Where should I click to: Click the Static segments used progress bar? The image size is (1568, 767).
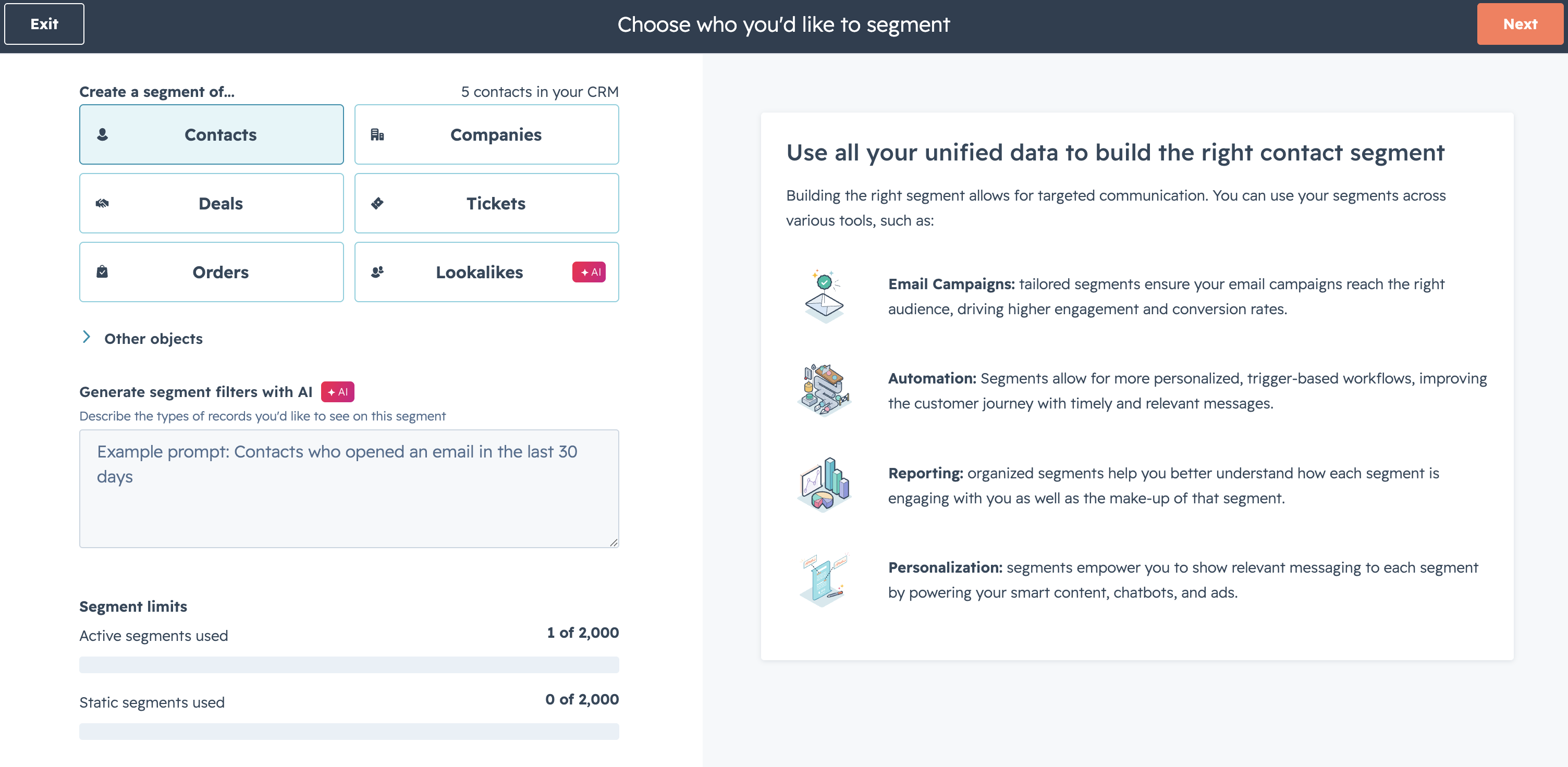click(x=349, y=731)
